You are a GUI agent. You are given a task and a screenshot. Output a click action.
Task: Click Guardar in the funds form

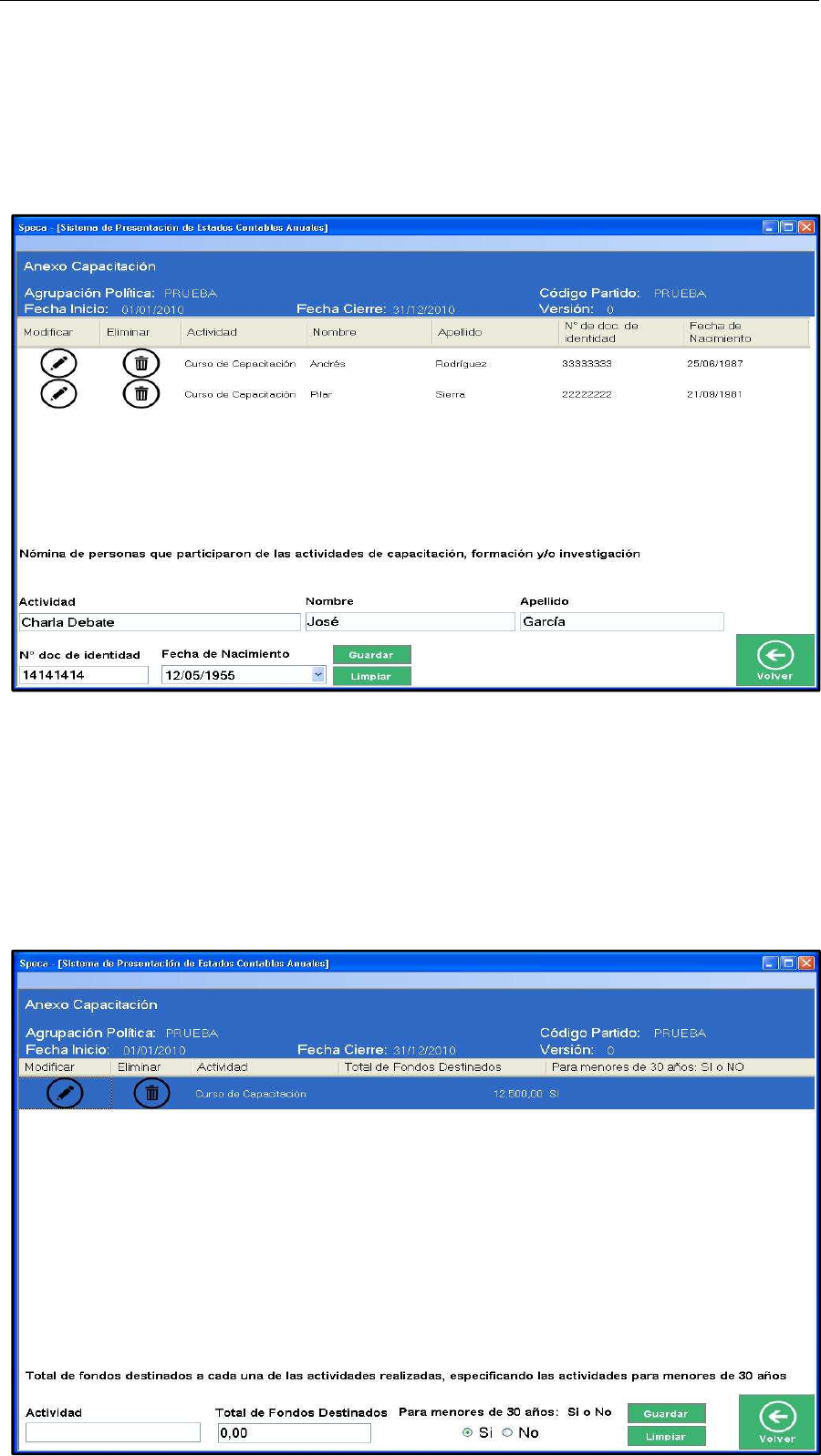coord(666,1413)
